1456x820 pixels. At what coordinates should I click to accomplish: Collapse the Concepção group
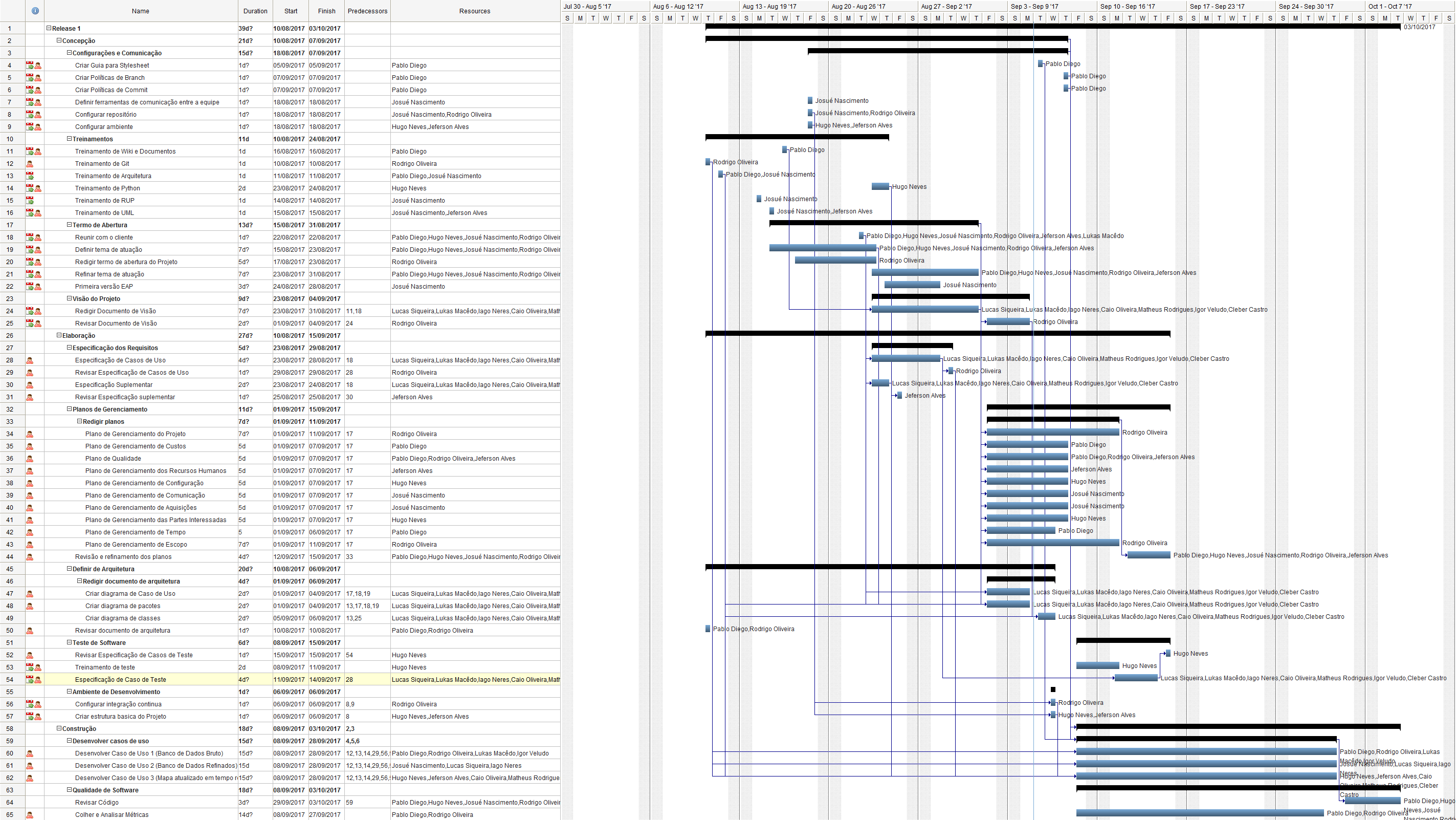coord(59,41)
